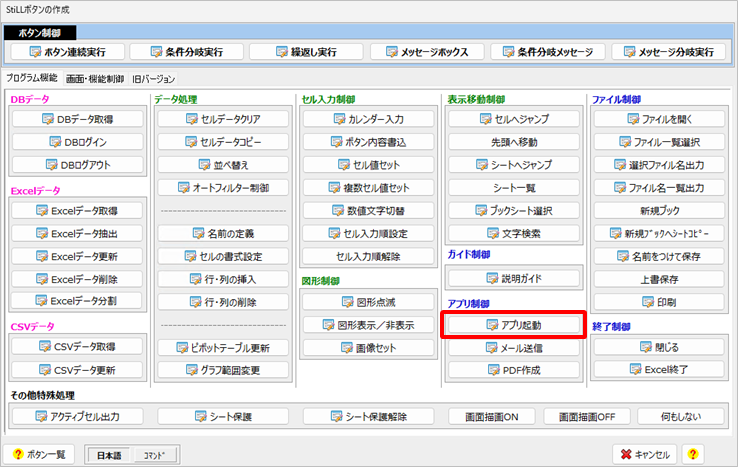
Task: Turn on 画面描画ON
Action: click(483, 416)
